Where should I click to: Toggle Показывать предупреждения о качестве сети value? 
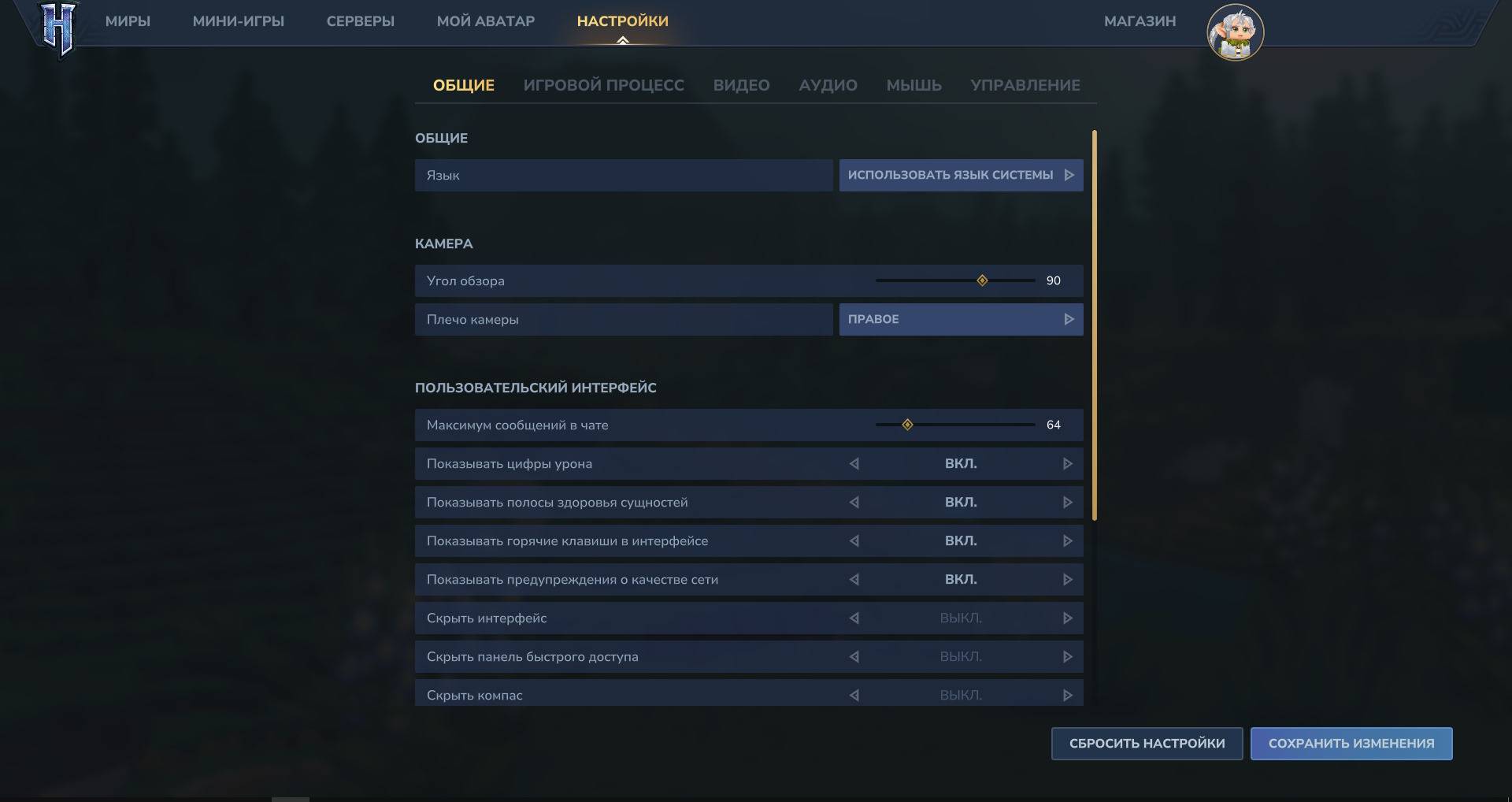pos(961,580)
